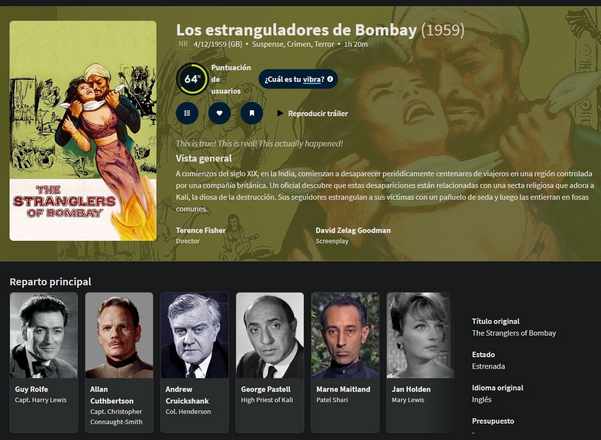
Task: Play the Reproducir tráiler link
Action: coord(318,113)
